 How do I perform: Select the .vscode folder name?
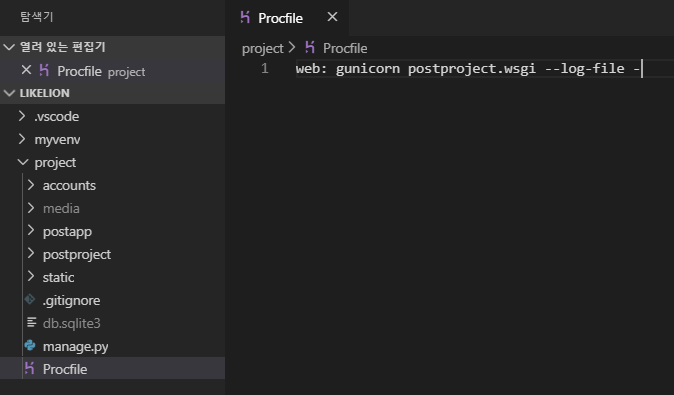[x=57, y=116]
